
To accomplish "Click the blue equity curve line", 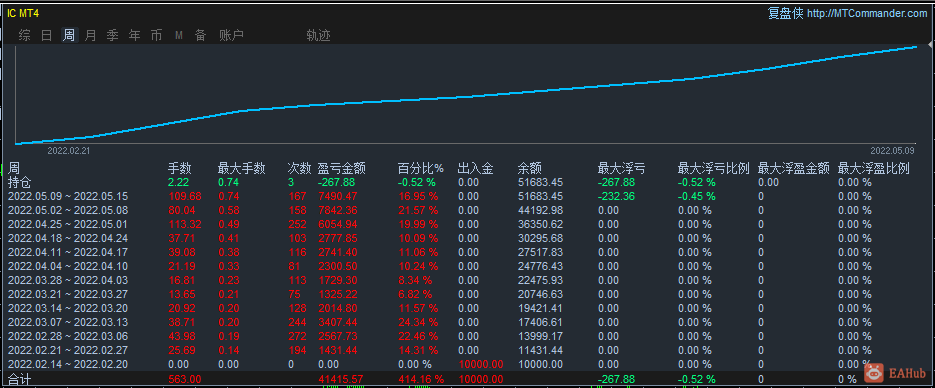I will 465,97.
